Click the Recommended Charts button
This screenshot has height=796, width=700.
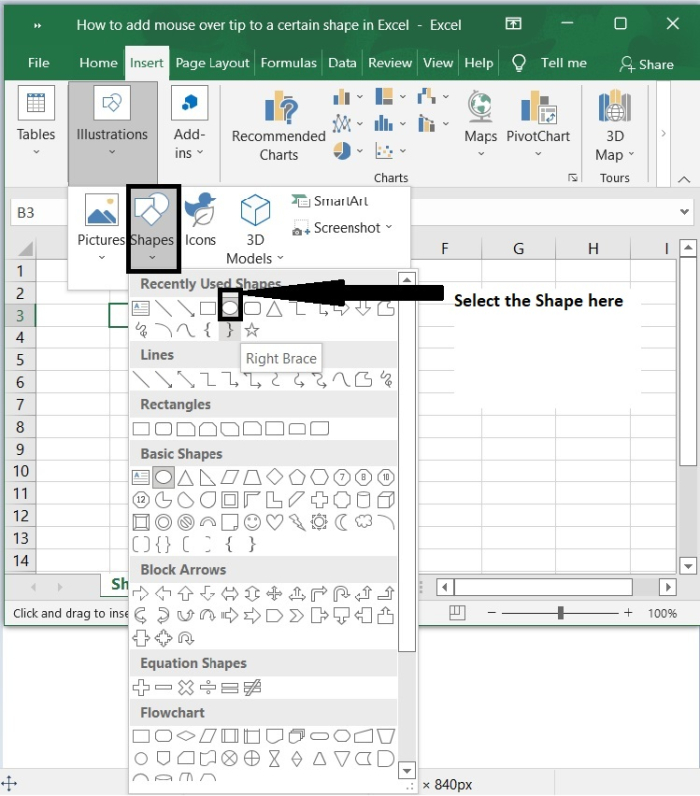pyautogui.click(x=279, y=126)
